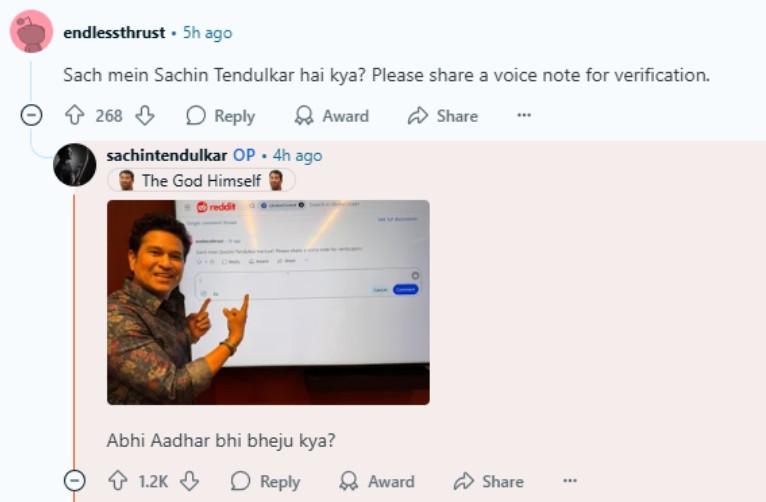Open more options on sachintendulkar reply
The height and width of the screenshot is (502, 766).
coord(570,481)
